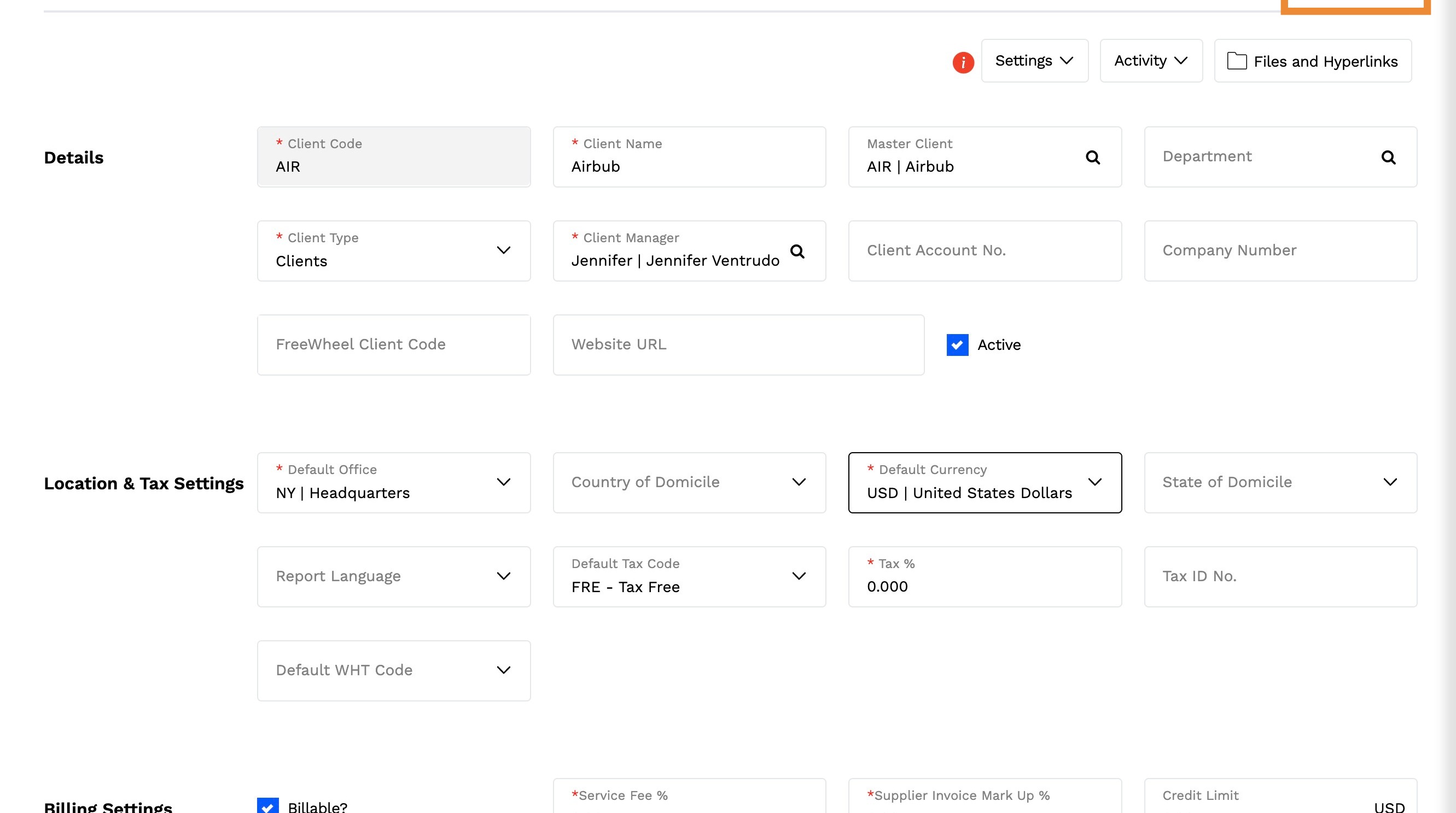Open the Client Type dropdown

point(394,251)
